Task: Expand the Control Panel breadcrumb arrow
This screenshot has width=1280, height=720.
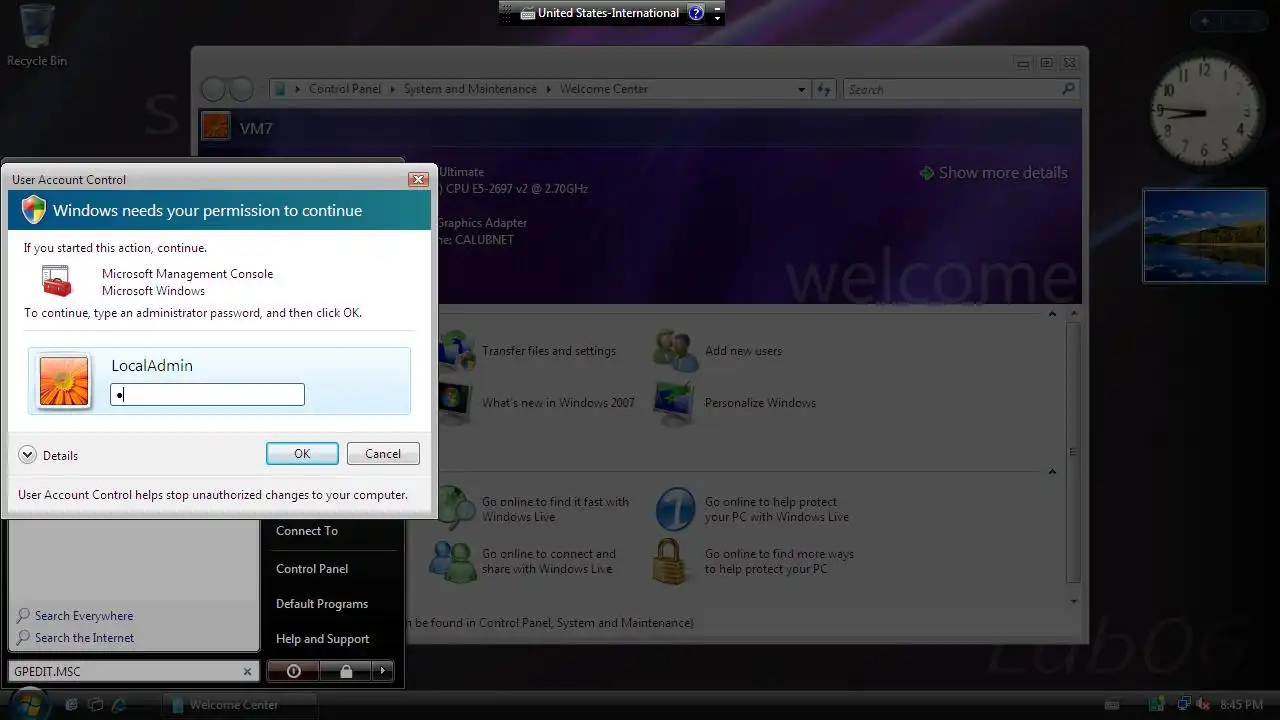Action: [x=392, y=89]
